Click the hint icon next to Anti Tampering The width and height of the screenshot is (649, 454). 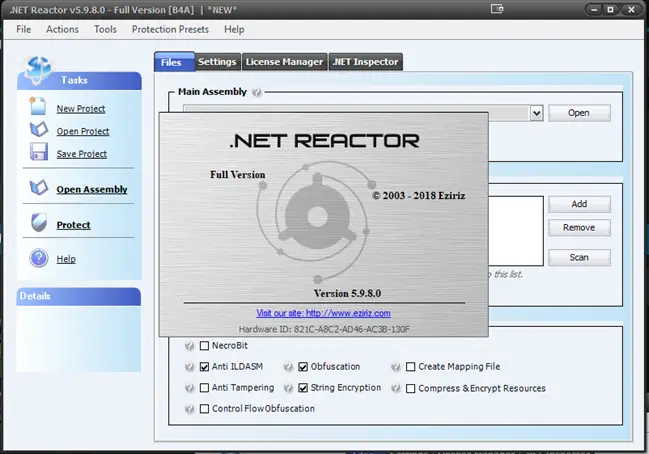[189, 388]
